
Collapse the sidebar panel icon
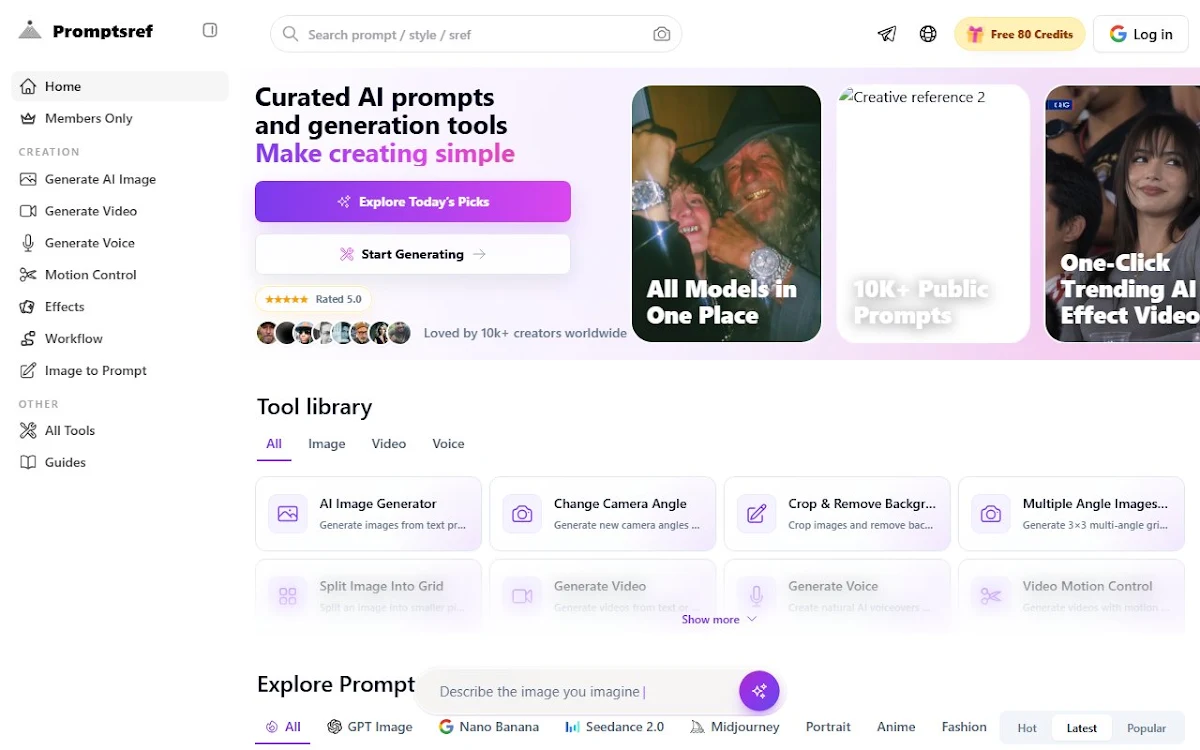pyautogui.click(x=210, y=30)
